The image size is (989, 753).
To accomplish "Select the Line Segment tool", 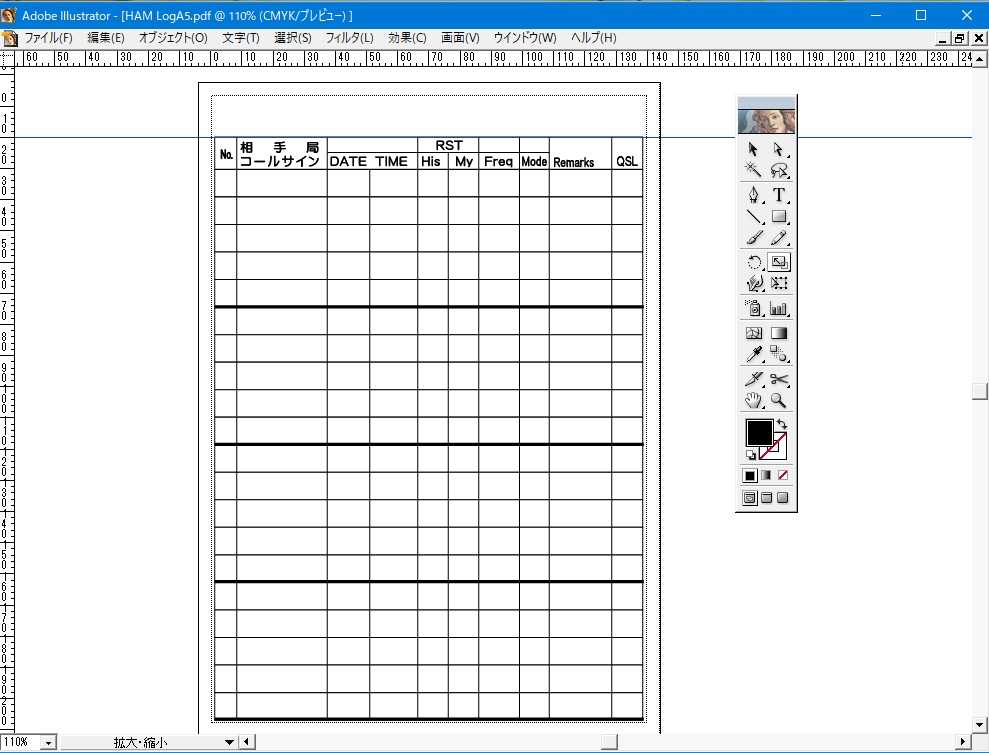I will tap(753, 216).
